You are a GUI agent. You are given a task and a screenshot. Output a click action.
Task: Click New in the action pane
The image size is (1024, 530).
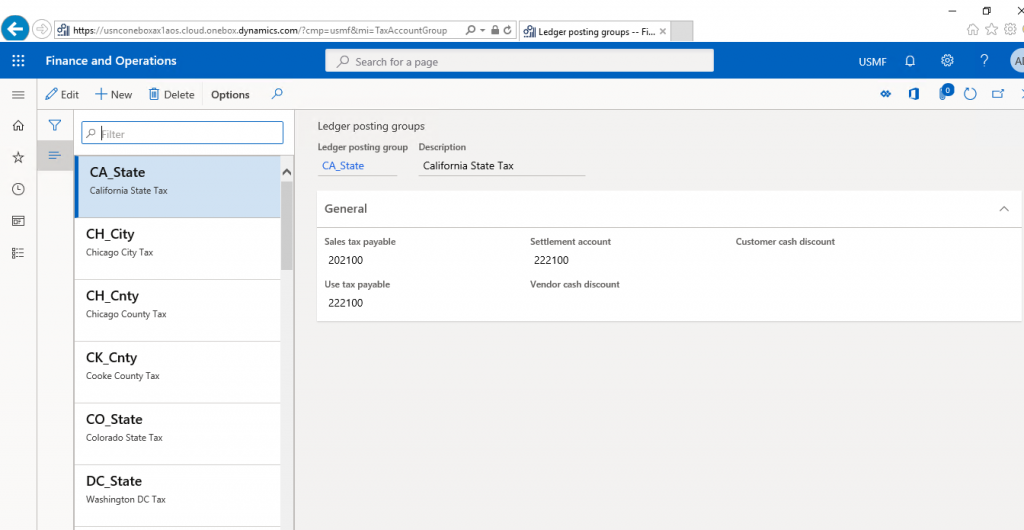click(114, 95)
